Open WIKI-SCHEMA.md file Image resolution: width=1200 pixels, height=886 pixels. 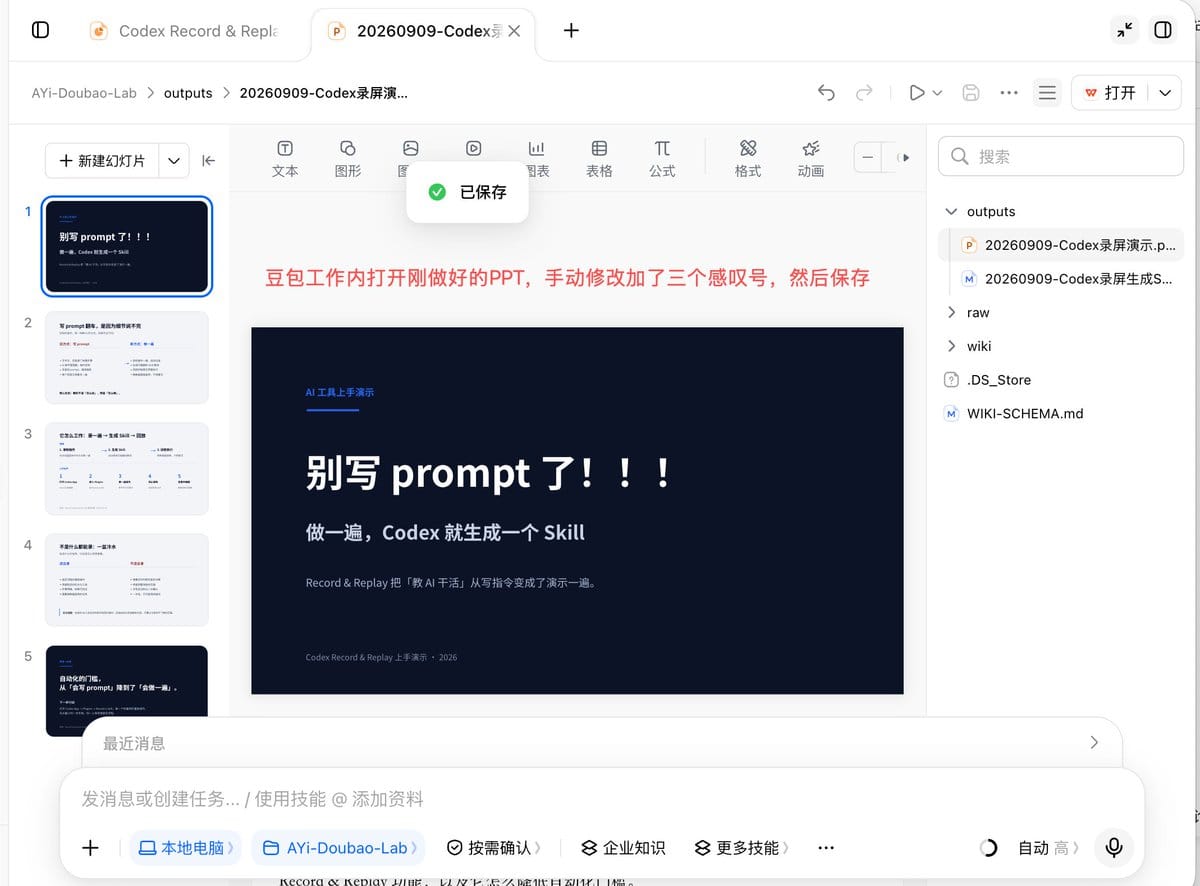[x=1014, y=413]
